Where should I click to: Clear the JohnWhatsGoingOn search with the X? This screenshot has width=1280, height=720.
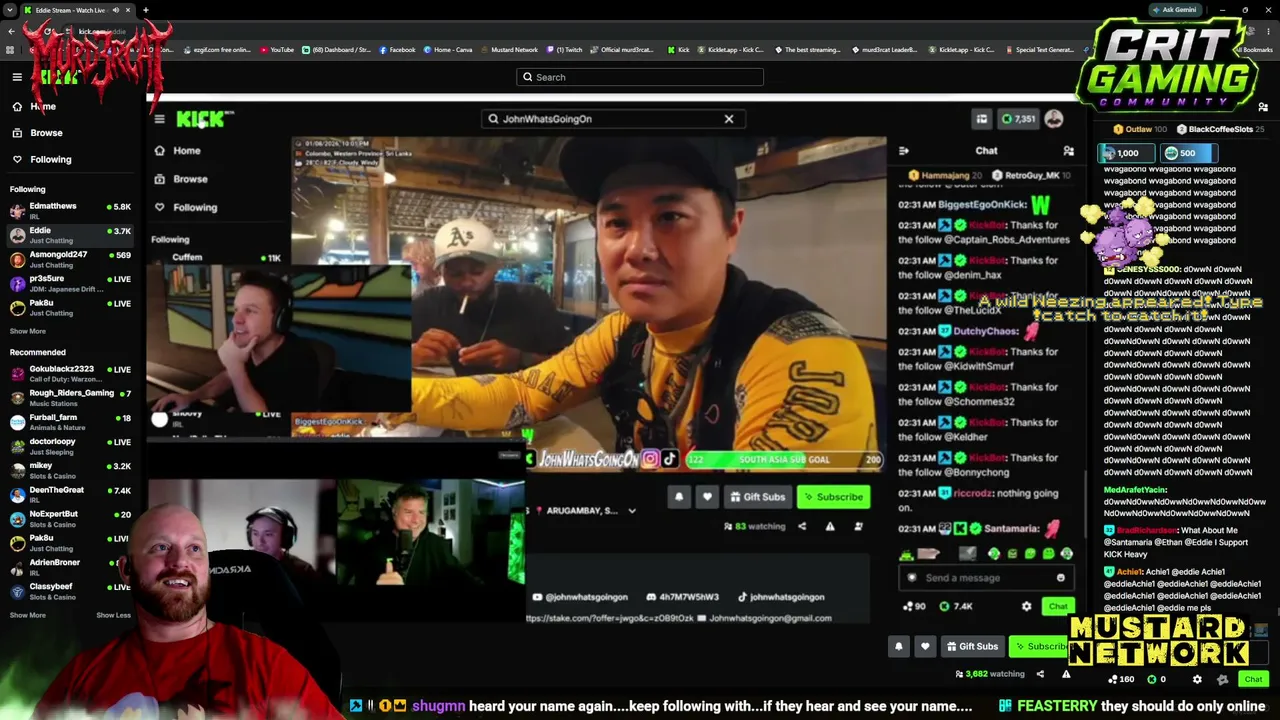pyautogui.click(x=729, y=119)
